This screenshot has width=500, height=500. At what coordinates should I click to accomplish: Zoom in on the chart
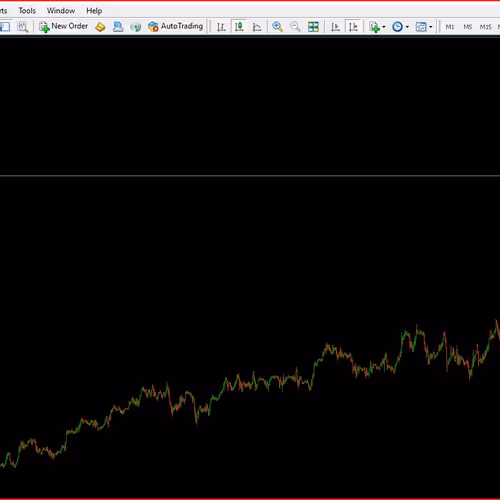click(x=277, y=27)
